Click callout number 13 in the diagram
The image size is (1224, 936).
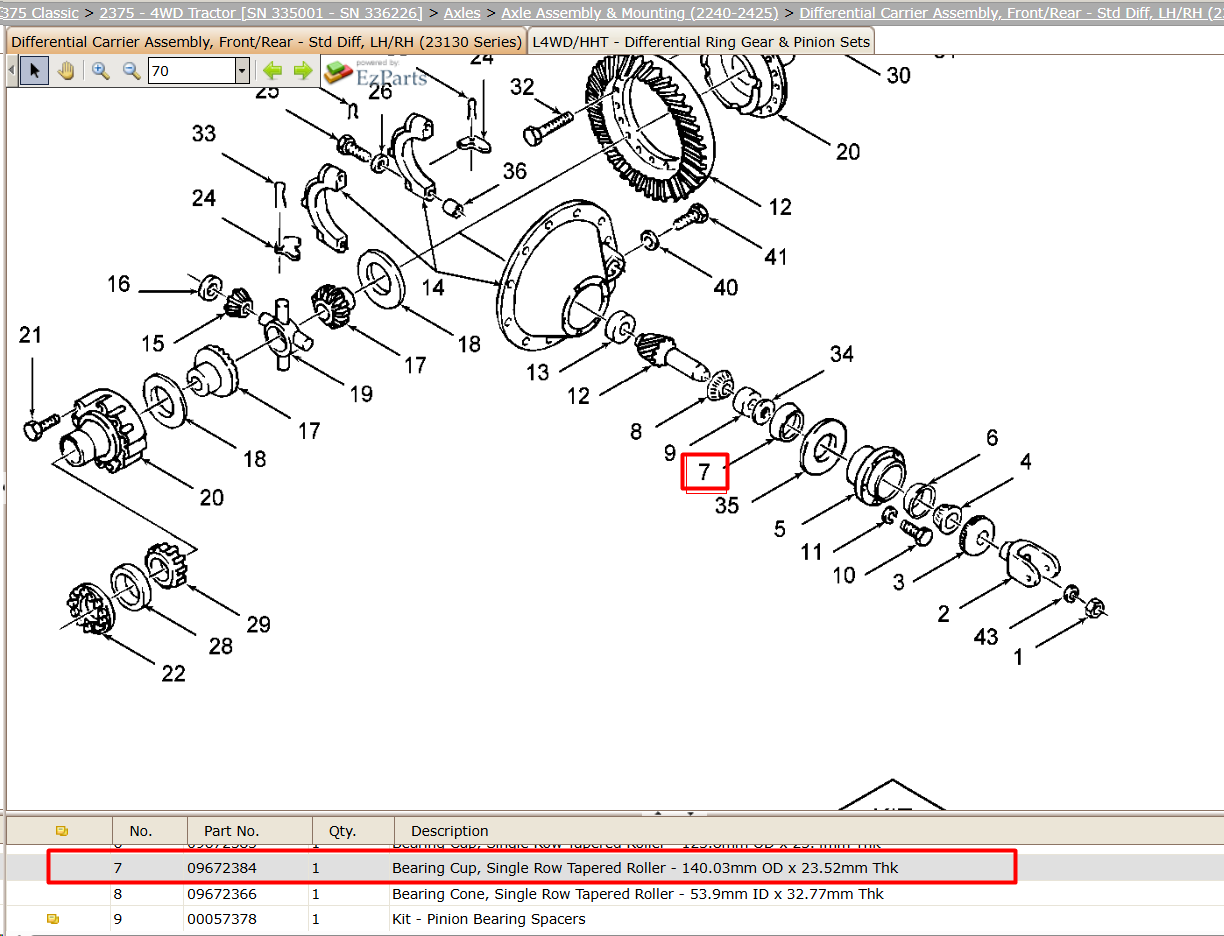(538, 373)
